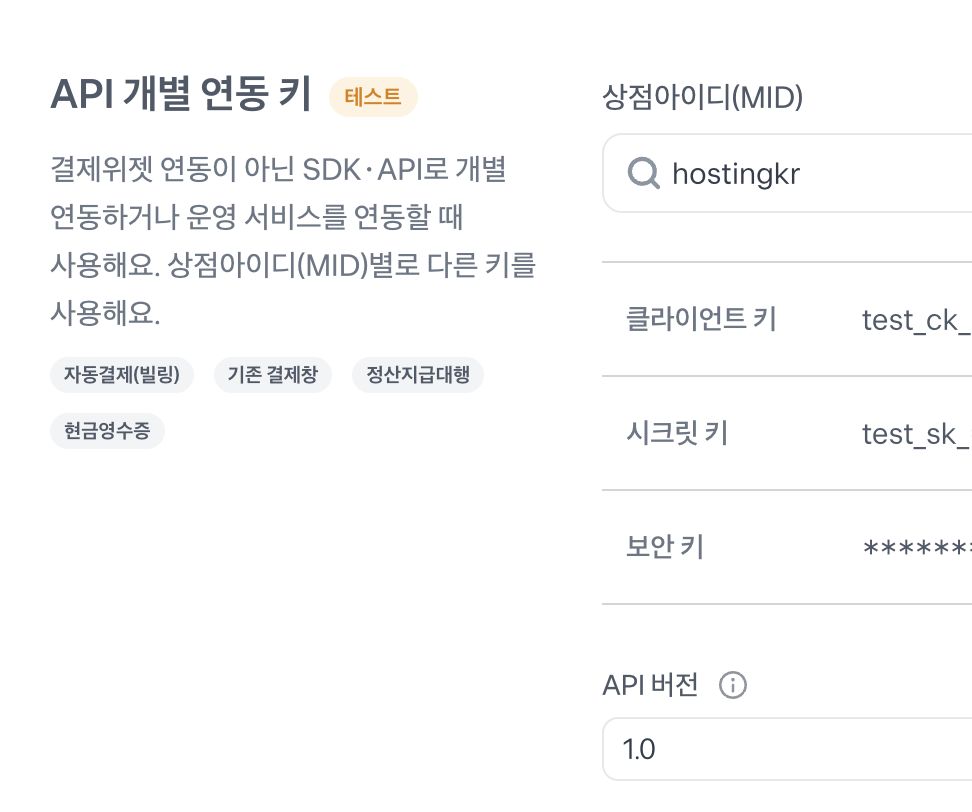Click the 현금영수증 tag
Screen dimensions: 972x812
(107, 431)
